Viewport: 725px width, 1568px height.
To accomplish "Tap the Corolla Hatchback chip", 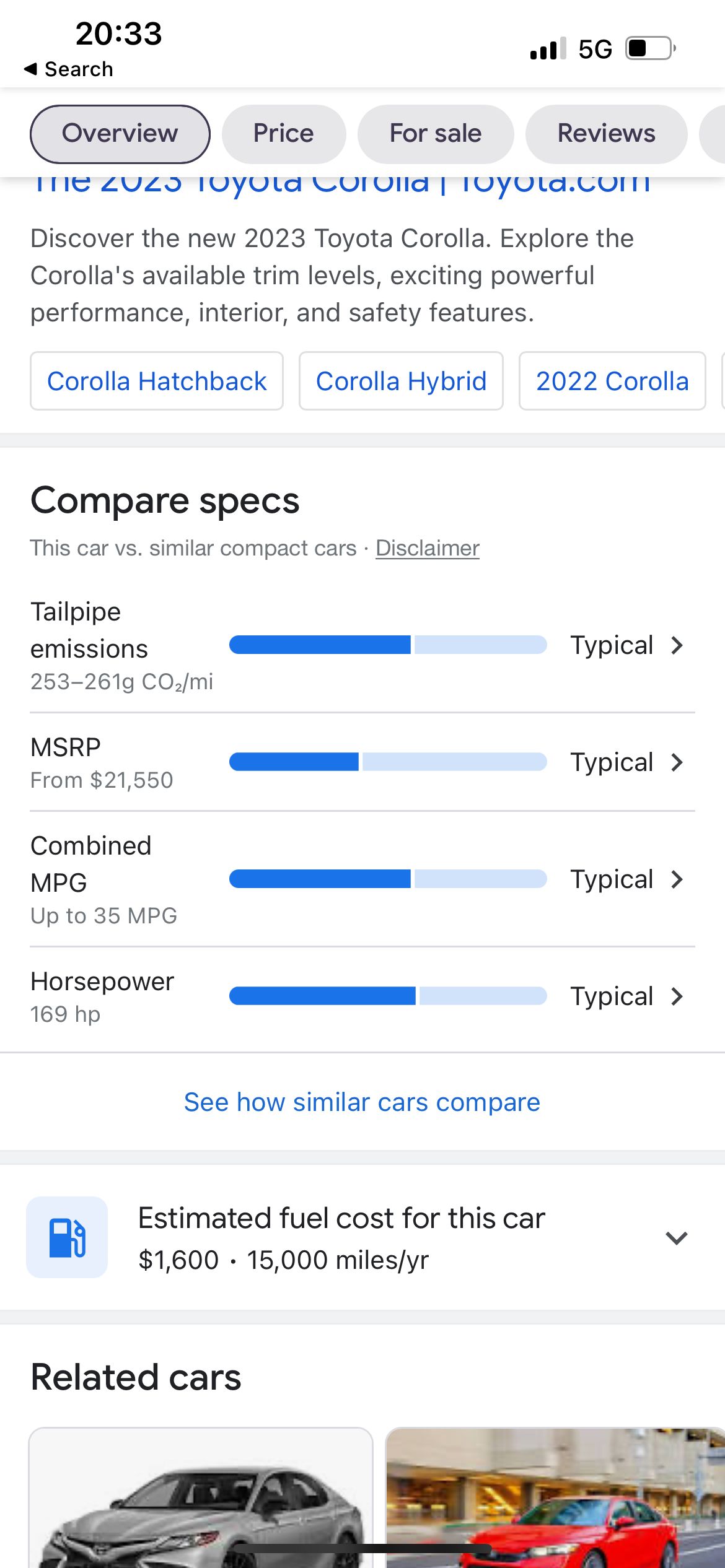I will tap(157, 381).
